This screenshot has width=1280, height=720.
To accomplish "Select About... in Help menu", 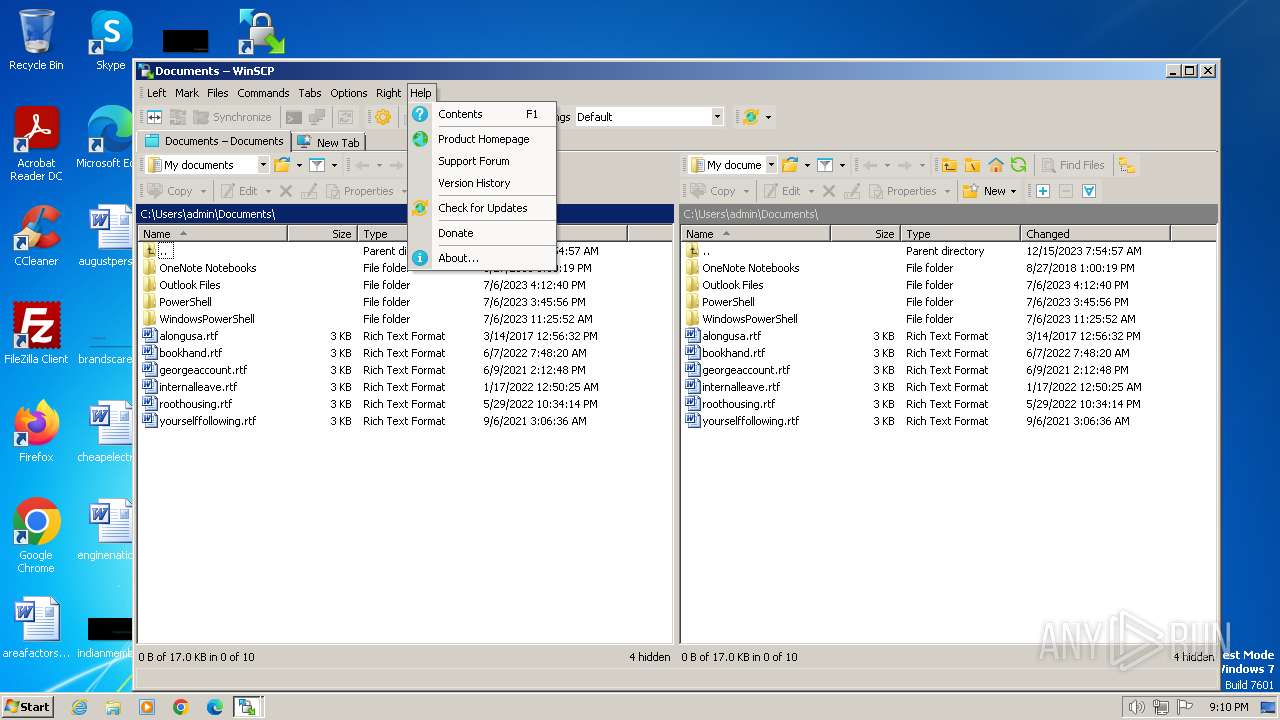I will tap(482, 258).
